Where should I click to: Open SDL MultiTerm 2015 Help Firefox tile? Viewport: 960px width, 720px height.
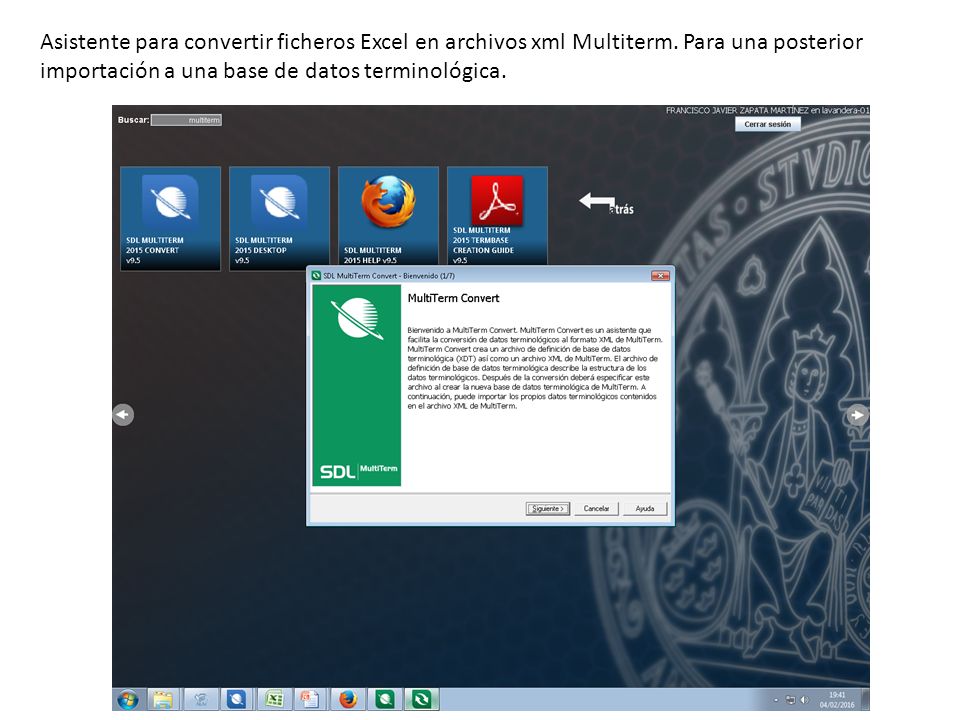pos(388,216)
